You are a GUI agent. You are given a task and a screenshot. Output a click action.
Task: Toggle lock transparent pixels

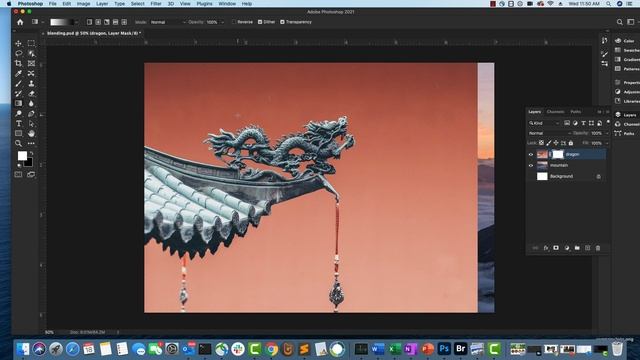coord(541,143)
